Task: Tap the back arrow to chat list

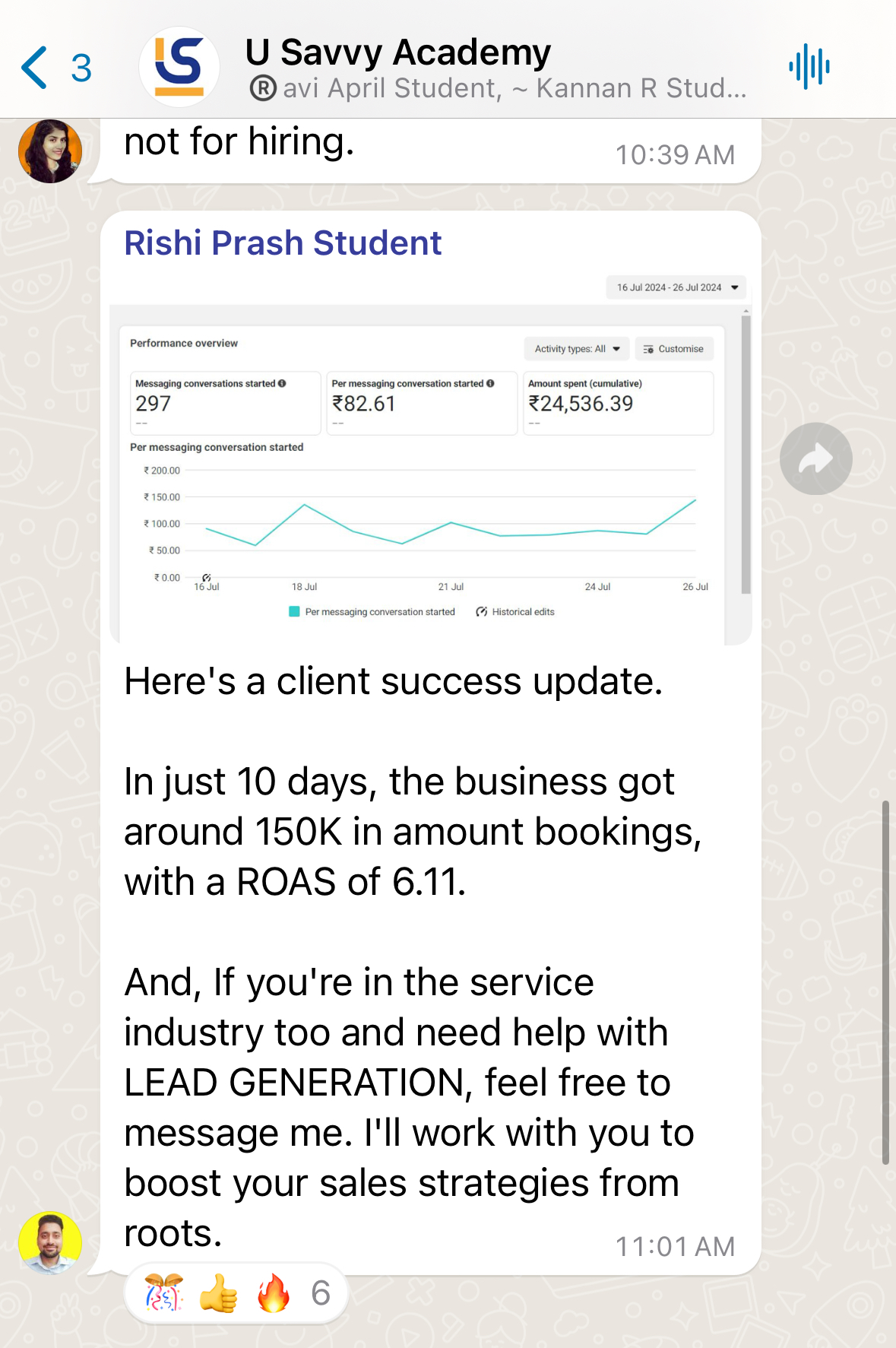Action: 35,68
